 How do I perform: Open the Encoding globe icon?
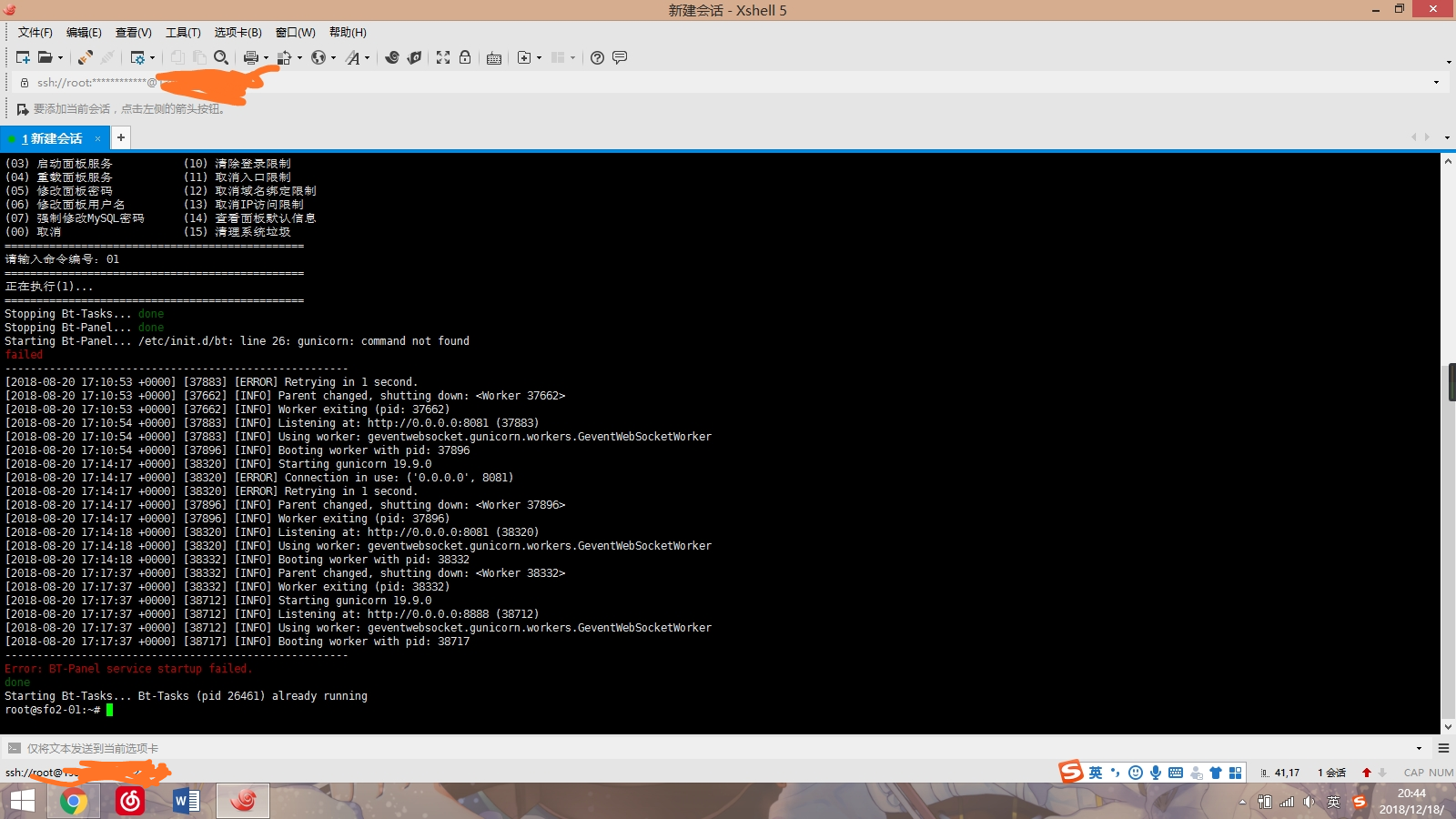click(x=318, y=57)
